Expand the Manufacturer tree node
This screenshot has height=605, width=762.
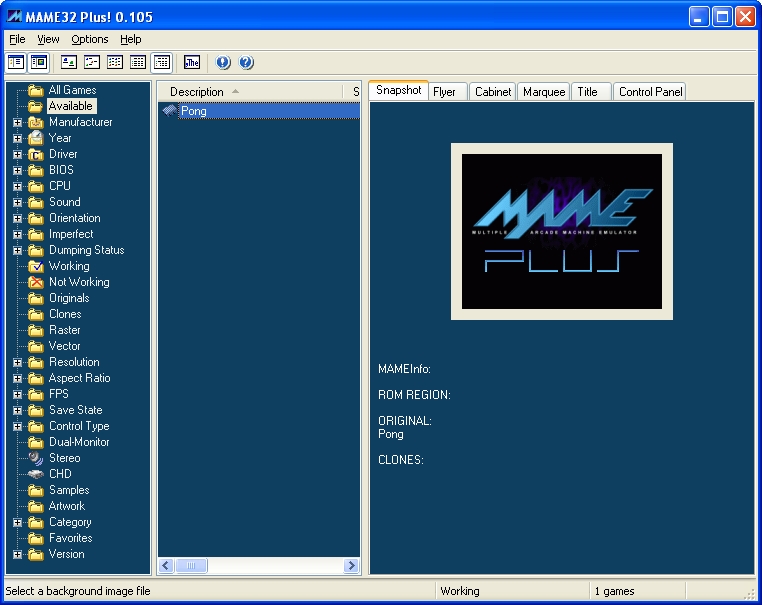(x=17, y=122)
